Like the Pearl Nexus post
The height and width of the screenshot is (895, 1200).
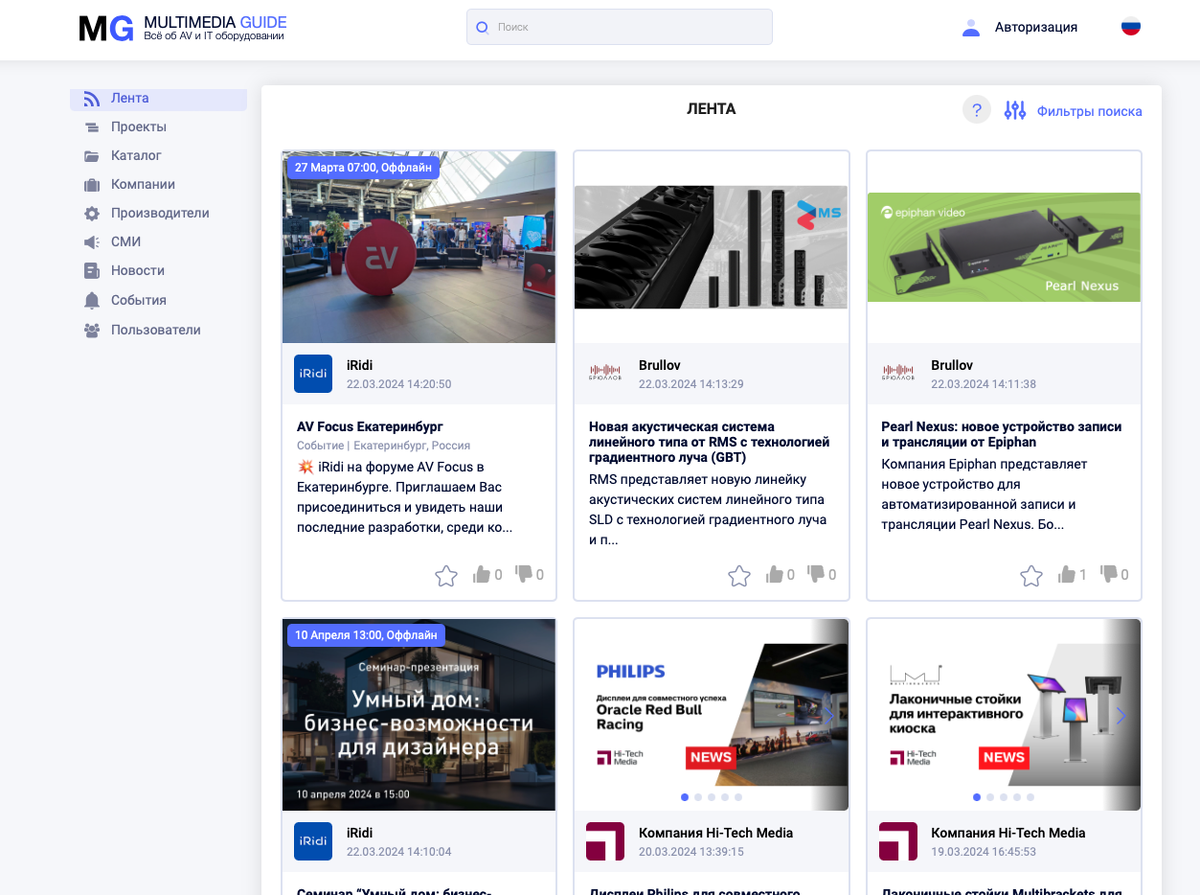click(1067, 574)
